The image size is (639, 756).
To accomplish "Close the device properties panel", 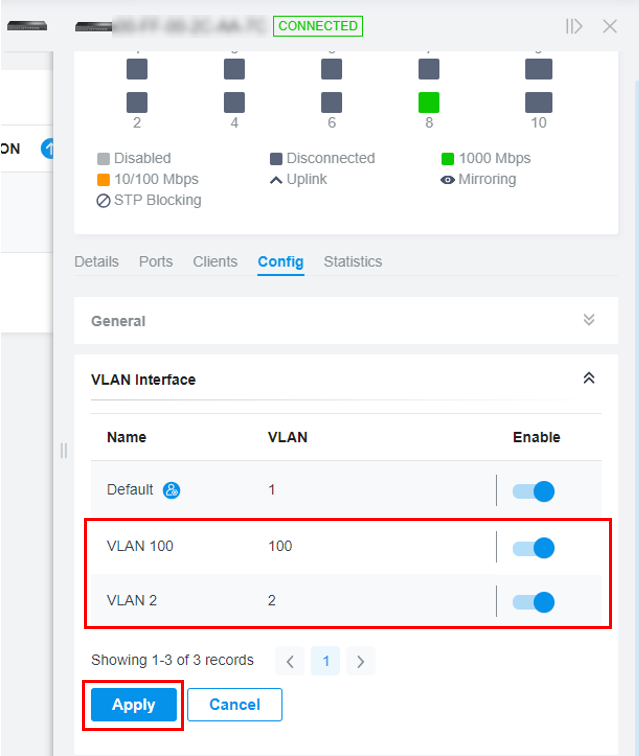I will click(610, 26).
